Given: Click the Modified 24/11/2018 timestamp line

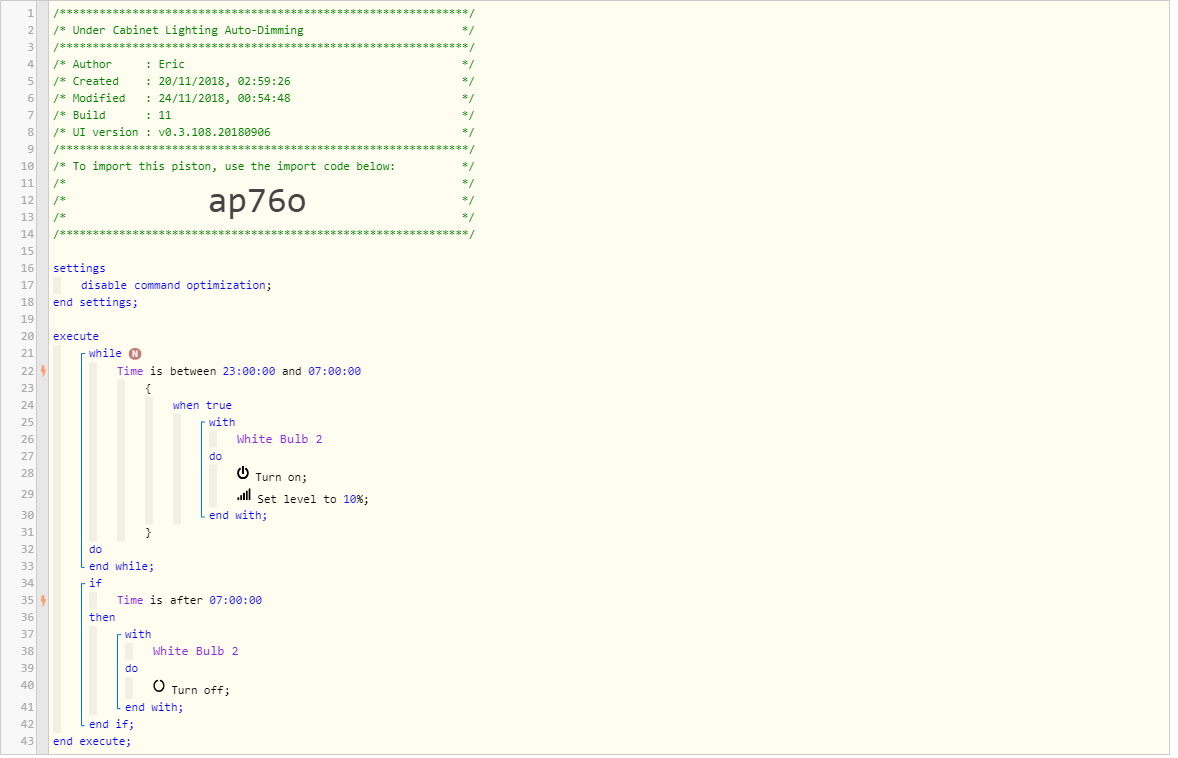Looking at the screenshot, I should point(264,98).
